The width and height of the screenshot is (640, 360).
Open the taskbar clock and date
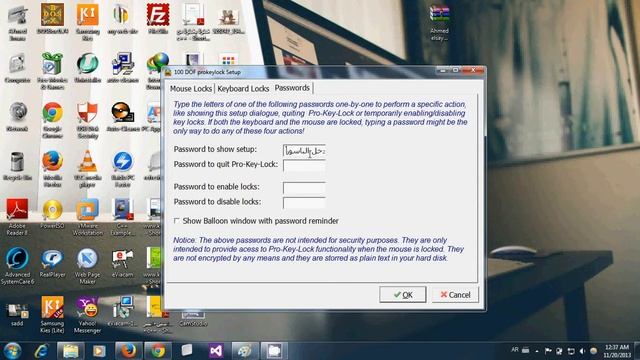tap(617, 351)
